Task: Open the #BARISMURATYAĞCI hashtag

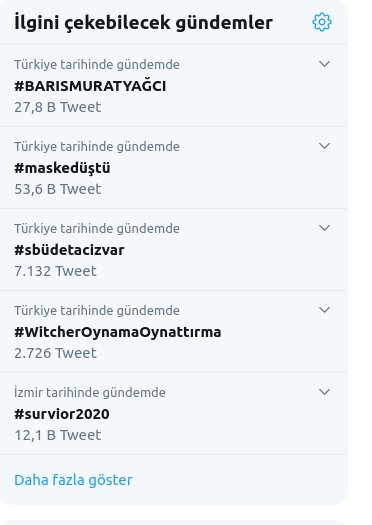Action: [x=90, y=86]
